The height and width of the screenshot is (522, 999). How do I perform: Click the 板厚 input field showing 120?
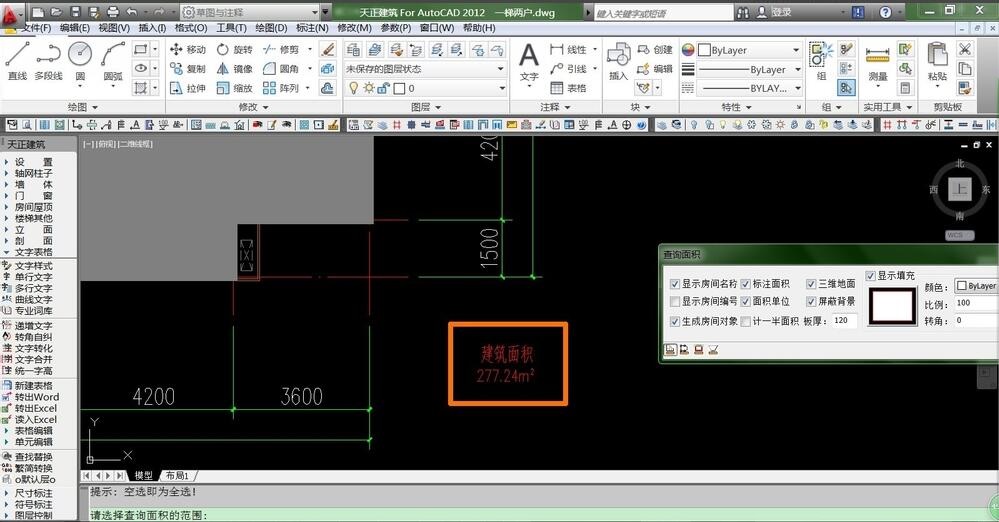[844, 321]
